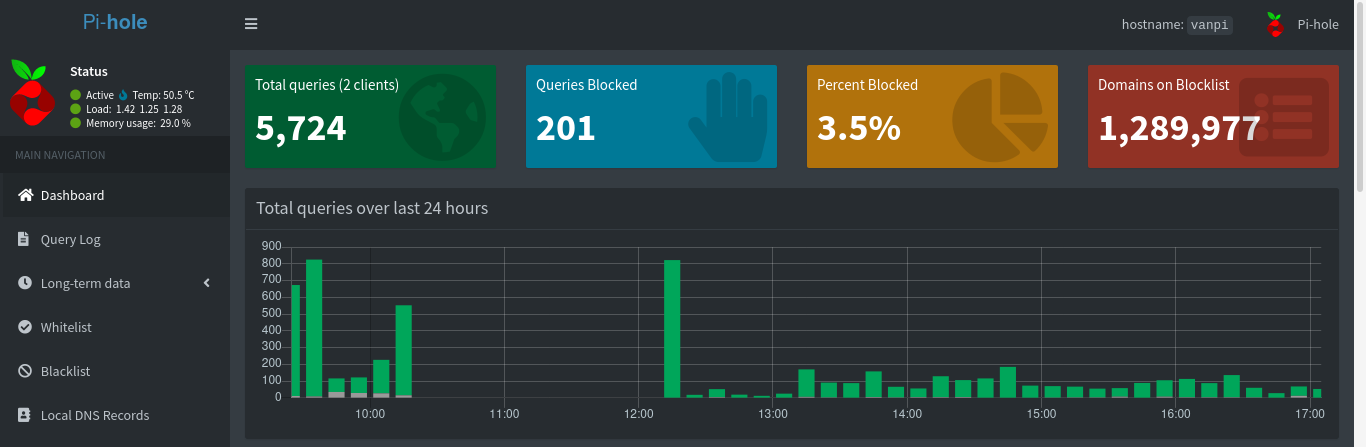The width and height of the screenshot is (1366, 447).
Task: Click the list icon in Domains on Blocklist card
Action: click(1284, 116)
